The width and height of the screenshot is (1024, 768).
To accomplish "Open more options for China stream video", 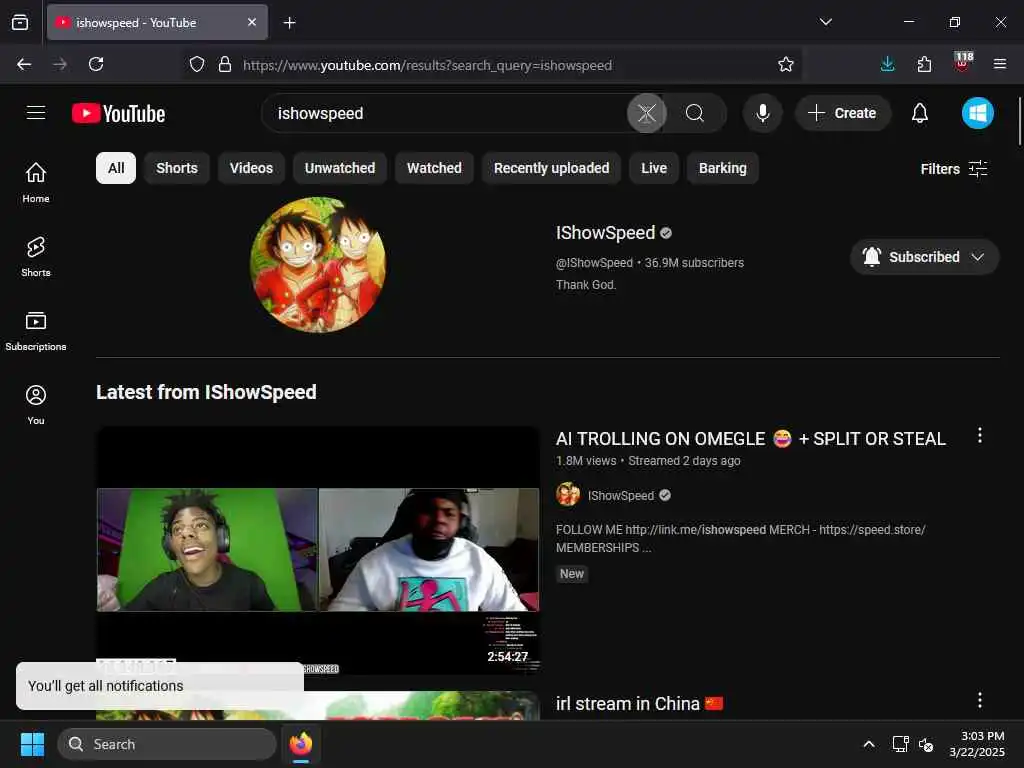I will (x=980, y=701).
